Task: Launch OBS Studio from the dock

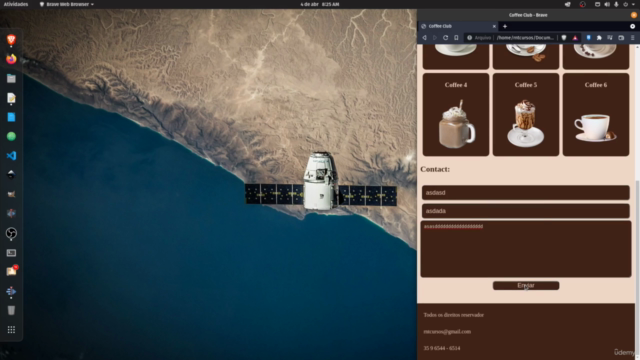Action: tap(11, 233)
